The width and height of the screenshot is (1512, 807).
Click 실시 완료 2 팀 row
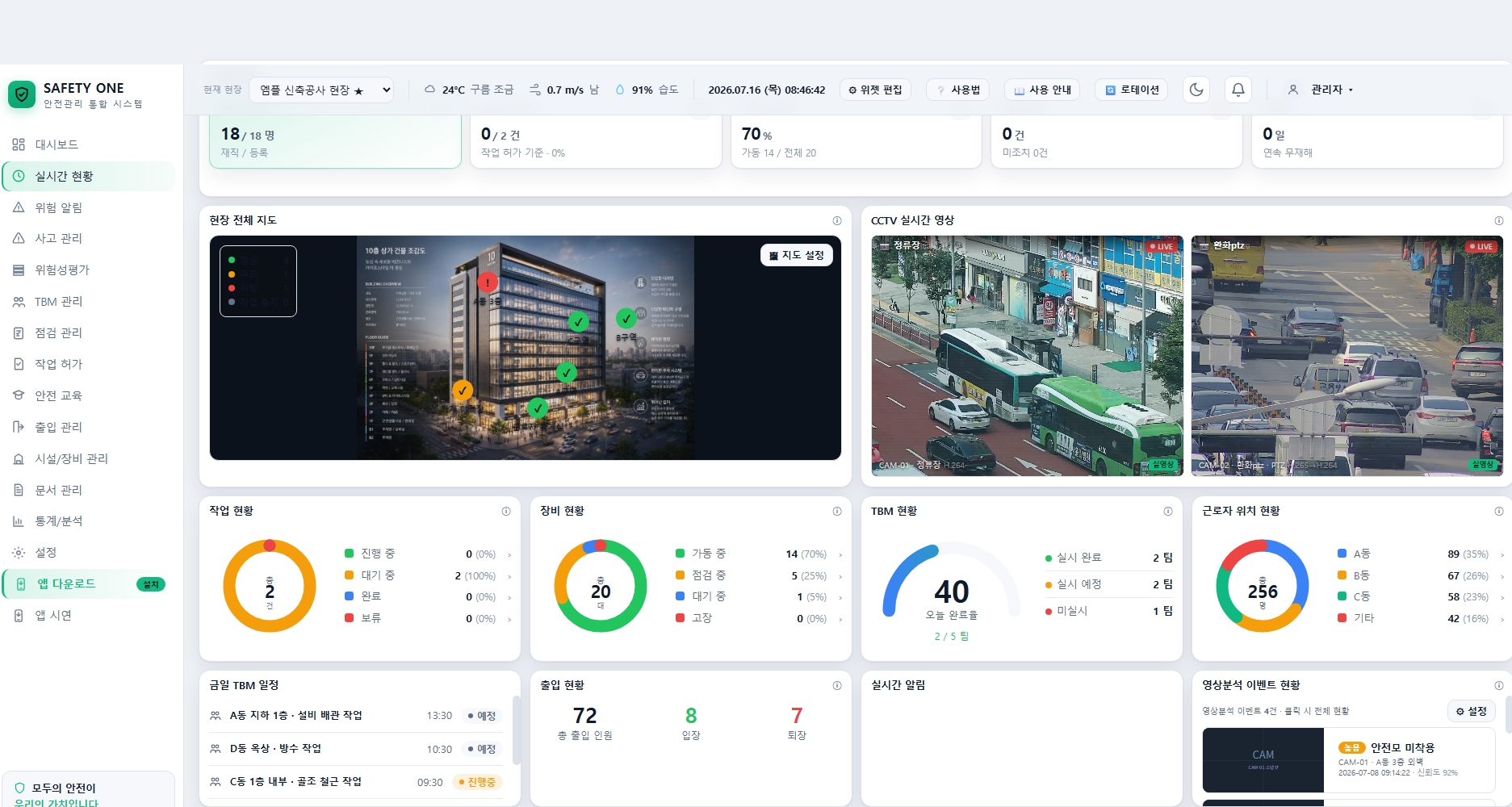(x=1108, y=558)
